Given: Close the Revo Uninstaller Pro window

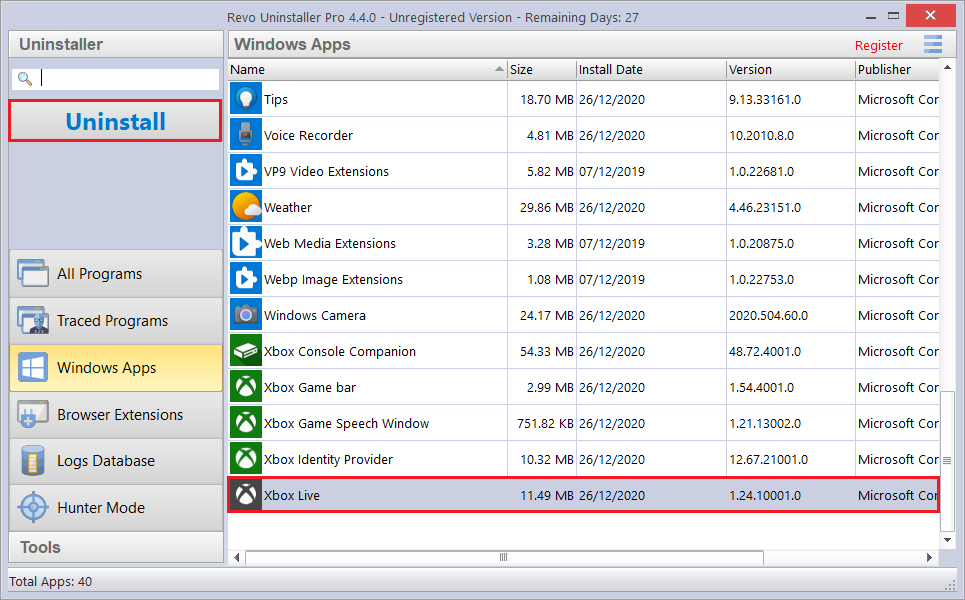Looking at the screenshot, I should click(930, 15).
